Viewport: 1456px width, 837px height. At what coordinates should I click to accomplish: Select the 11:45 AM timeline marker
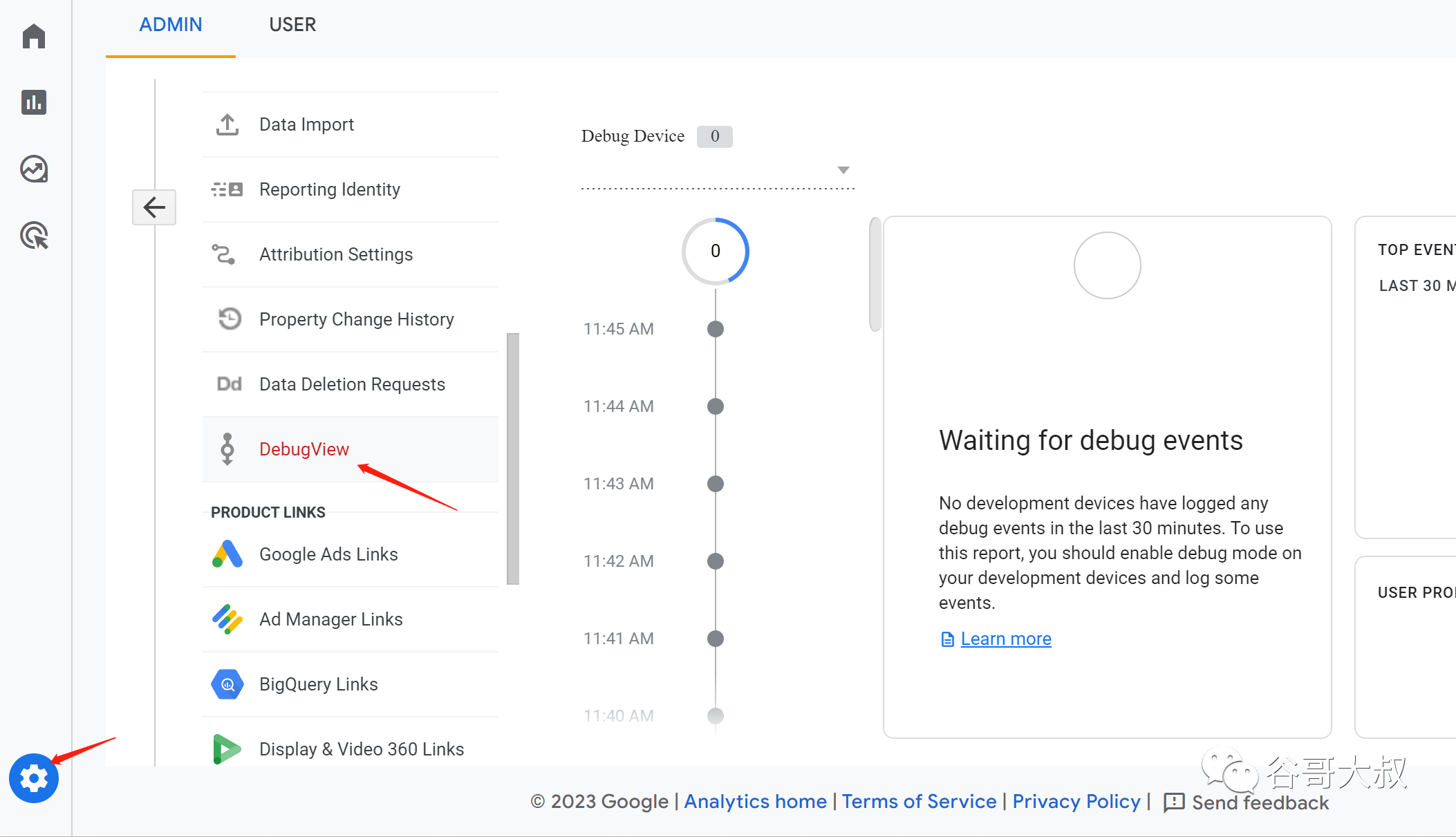tap(716, 329)
